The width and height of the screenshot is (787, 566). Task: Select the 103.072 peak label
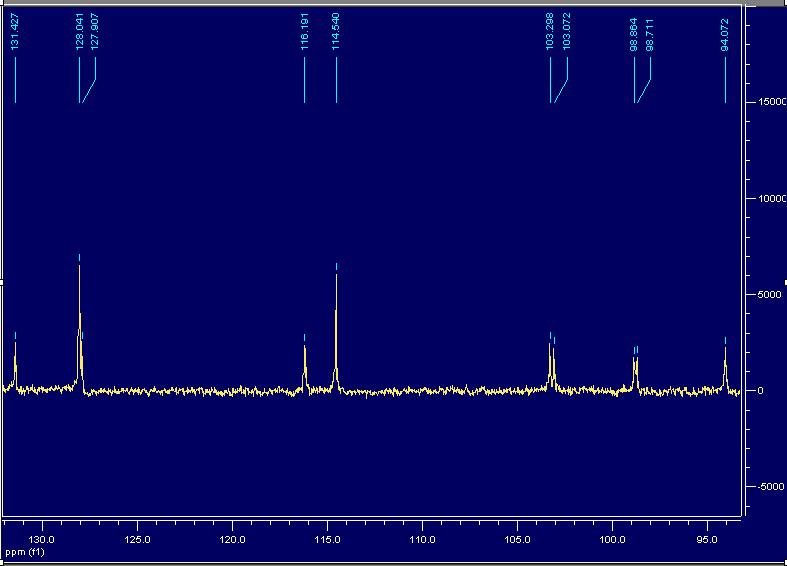click(567, 32)
